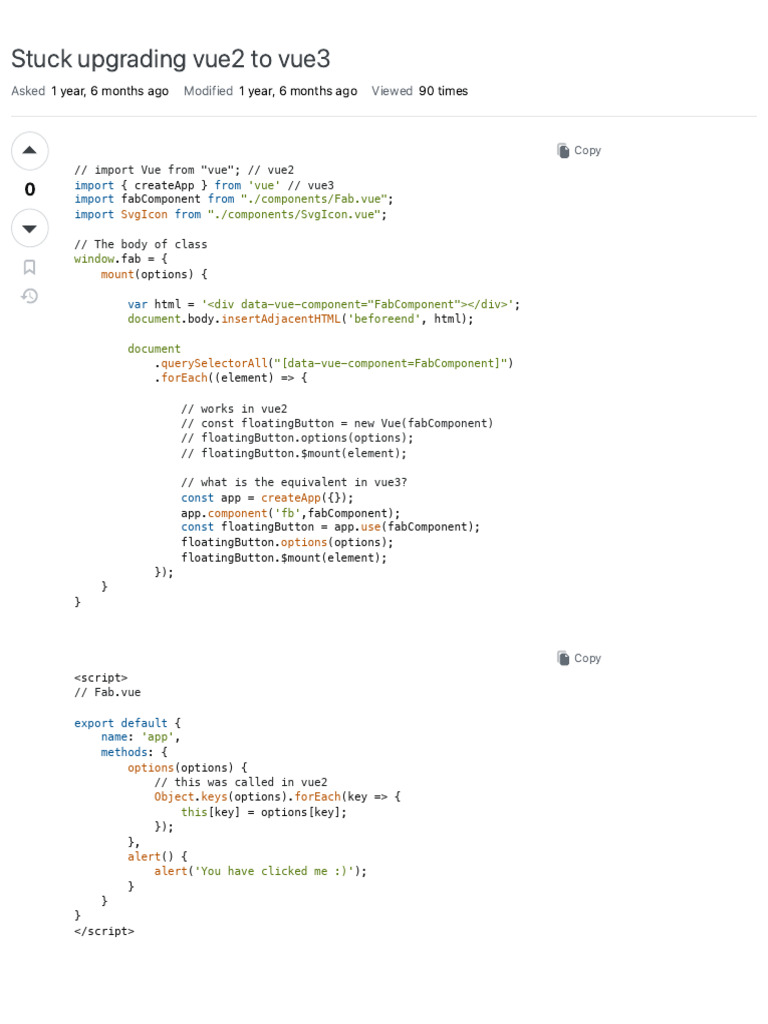Viewport: 768px width, 1024px height.
Task: Click the question title "Stuck upgrading vue2 to vue3"
Action: 170,59
